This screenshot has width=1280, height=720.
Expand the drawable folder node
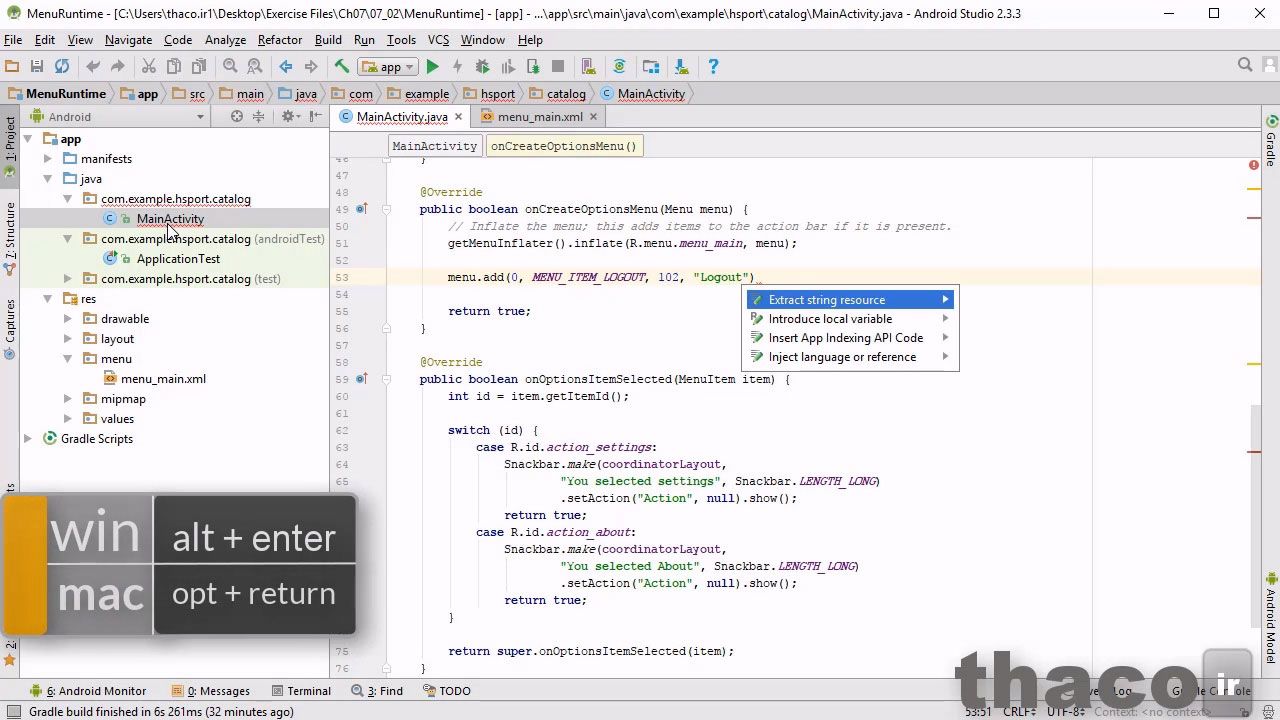point(68,319)
